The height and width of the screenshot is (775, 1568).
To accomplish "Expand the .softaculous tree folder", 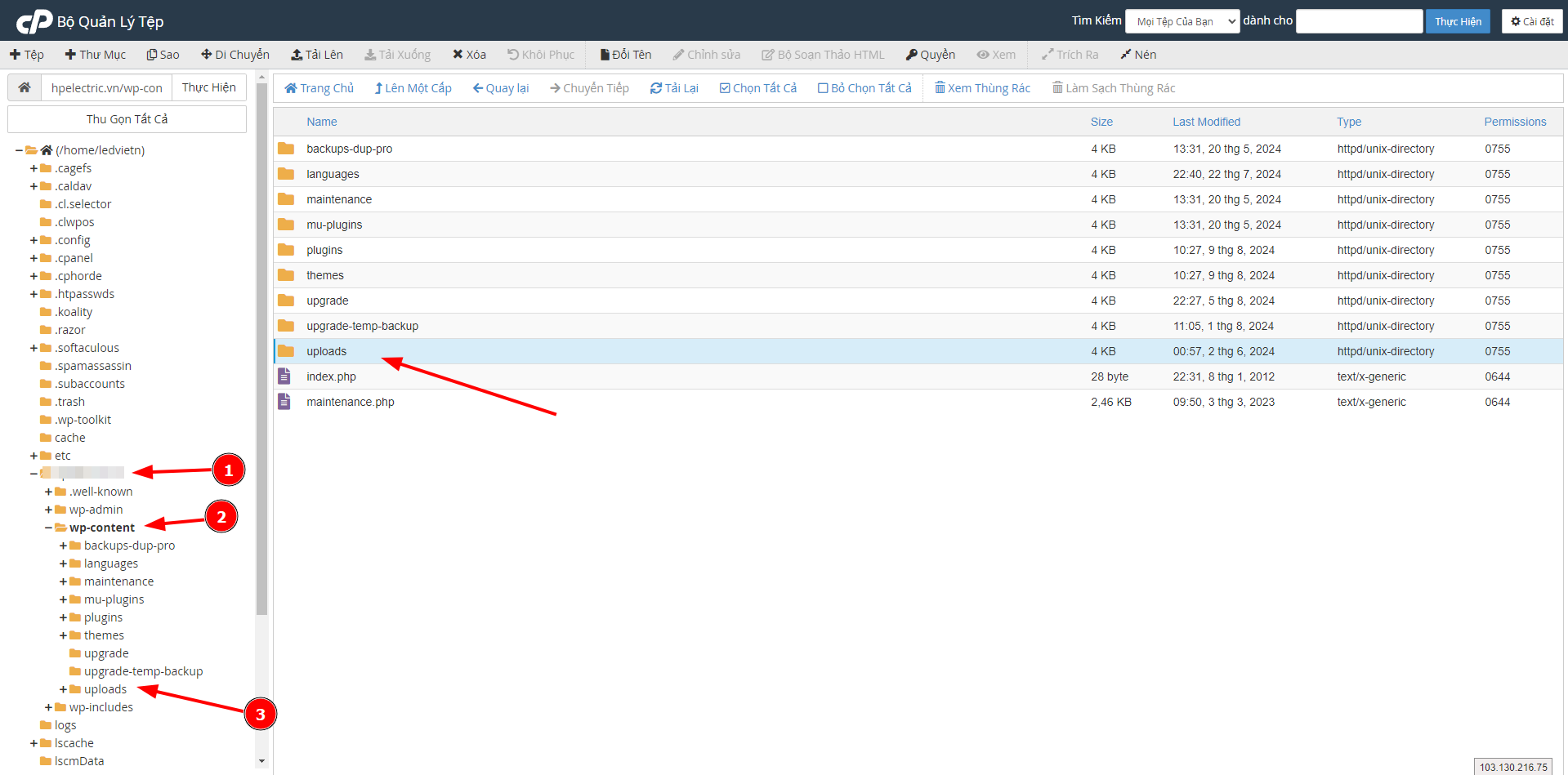I will pyautogui.click(x=34, y=348).
